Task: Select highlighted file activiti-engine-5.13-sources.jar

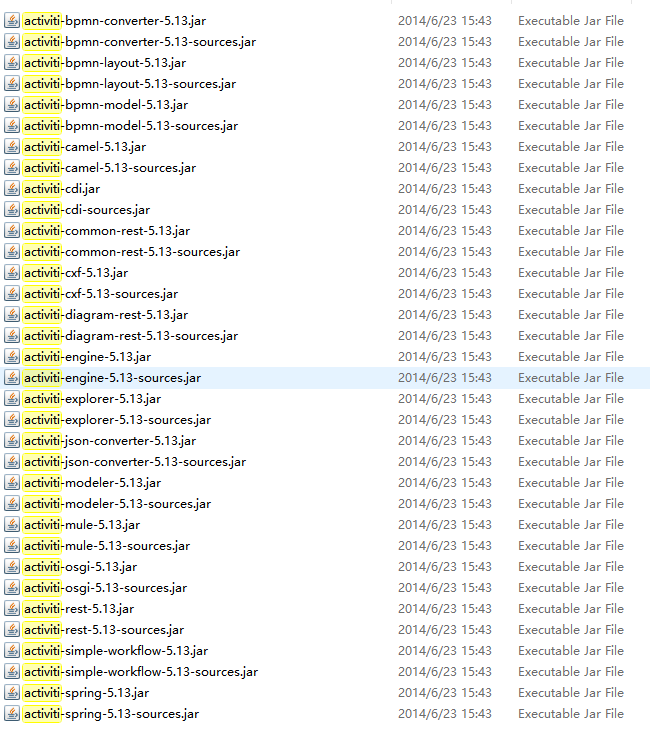Action: point(113,378)
